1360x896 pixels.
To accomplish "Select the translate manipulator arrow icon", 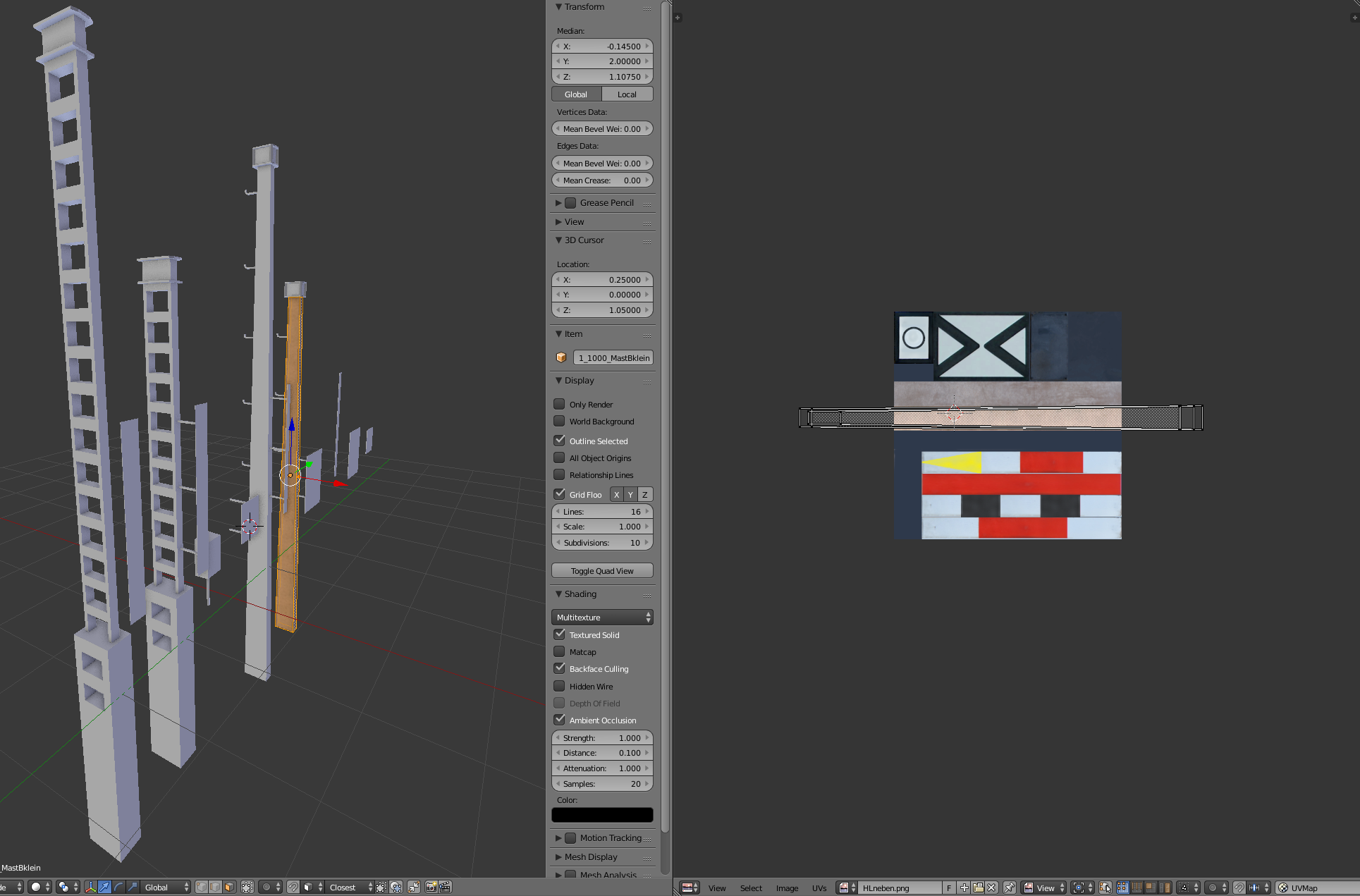I will coord(104,887).
